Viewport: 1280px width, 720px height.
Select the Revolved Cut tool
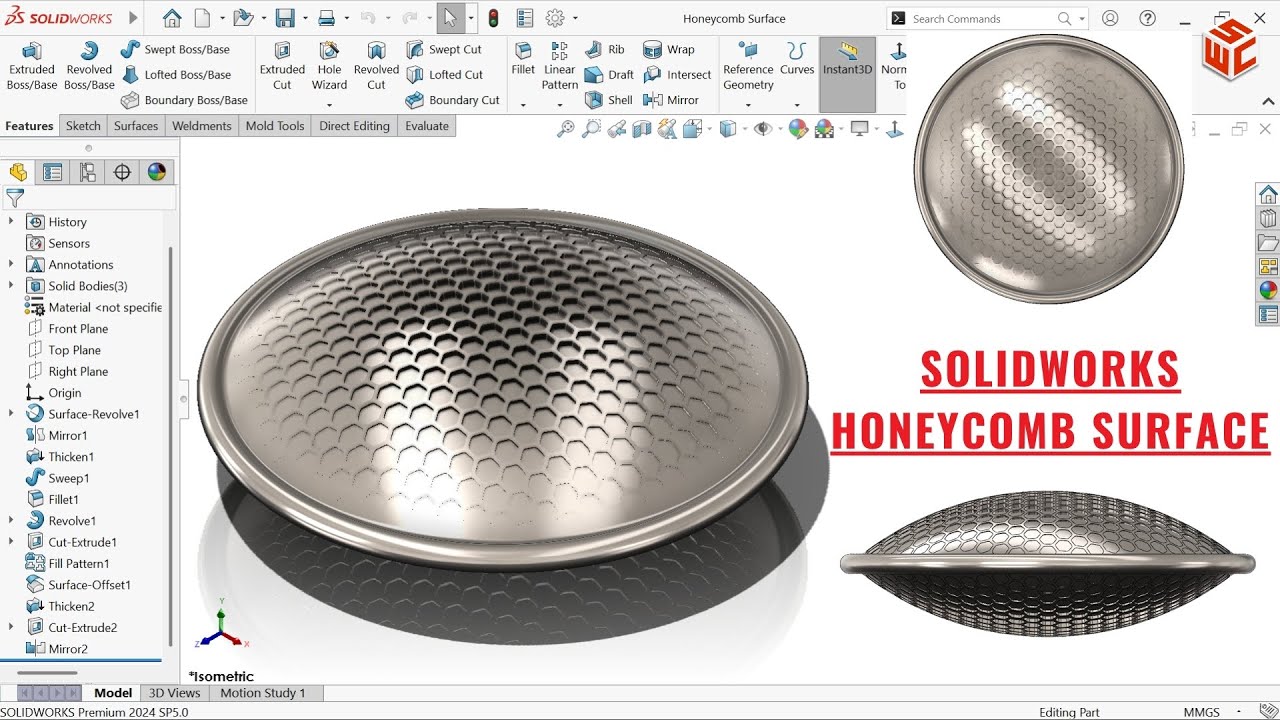coord(376,67)
